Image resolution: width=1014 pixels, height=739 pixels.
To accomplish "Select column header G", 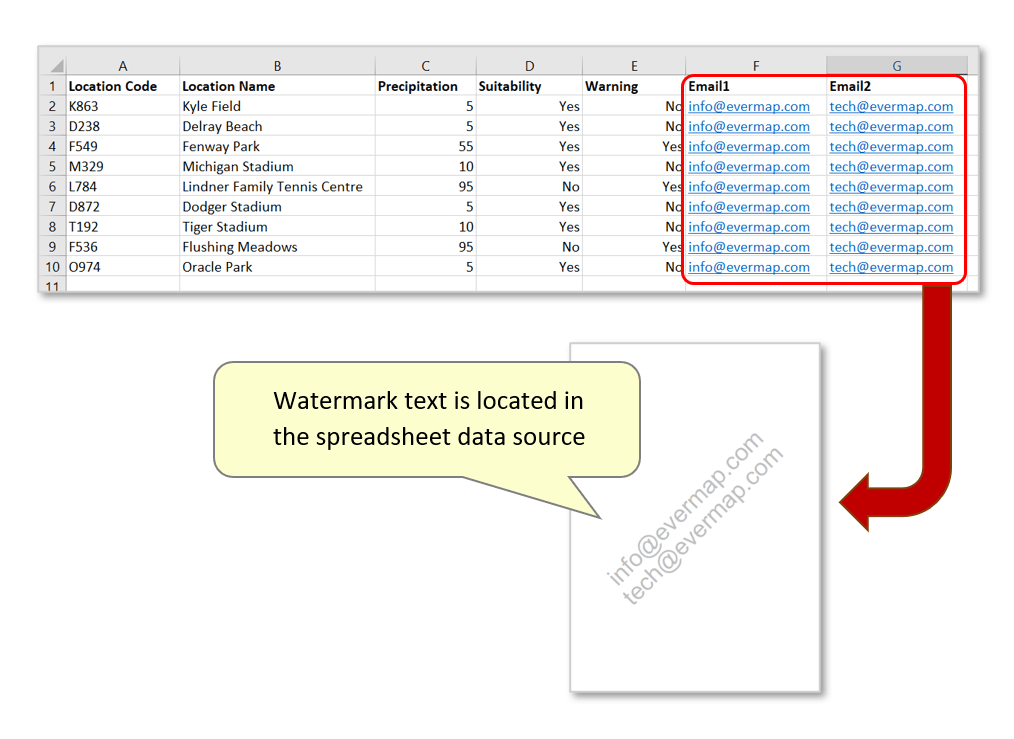I will (896, 64).
